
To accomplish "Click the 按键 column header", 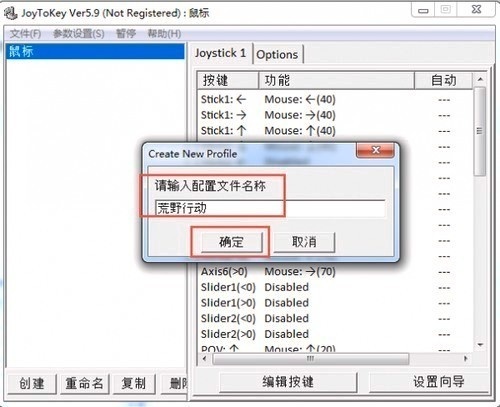I will pyautogui.click(x=228, y=80).
